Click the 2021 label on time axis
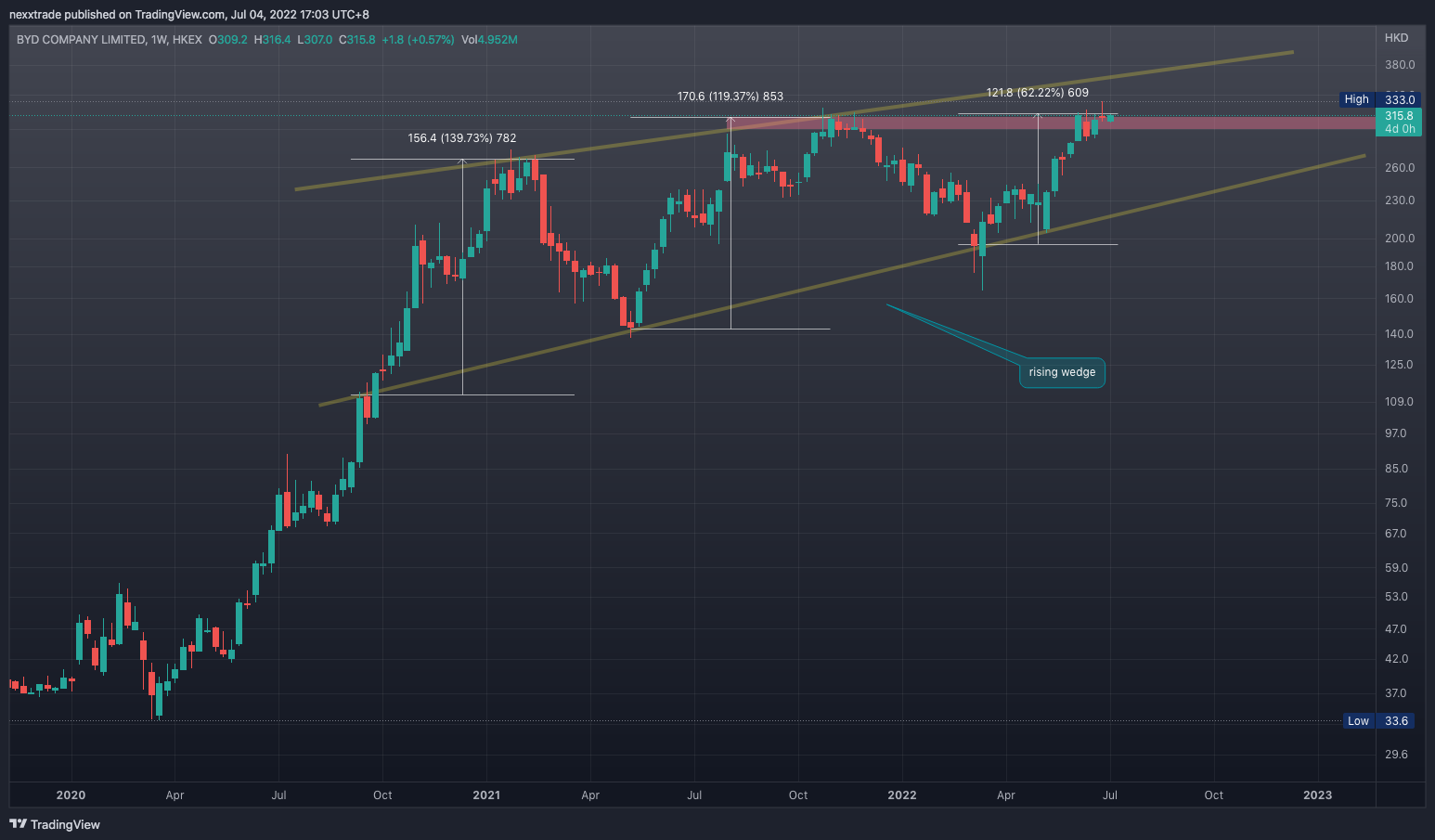This screenshot has width=1435, height=840. [486, 795]
